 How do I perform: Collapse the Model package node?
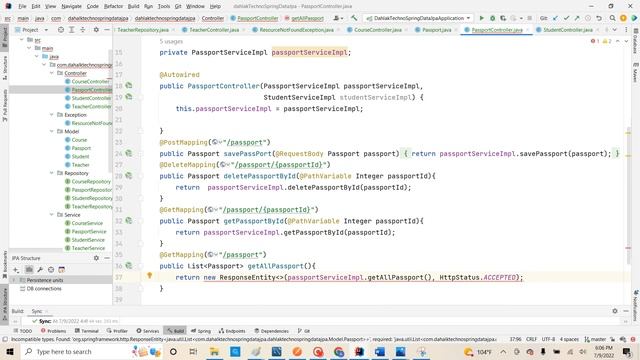click(52, 131)
